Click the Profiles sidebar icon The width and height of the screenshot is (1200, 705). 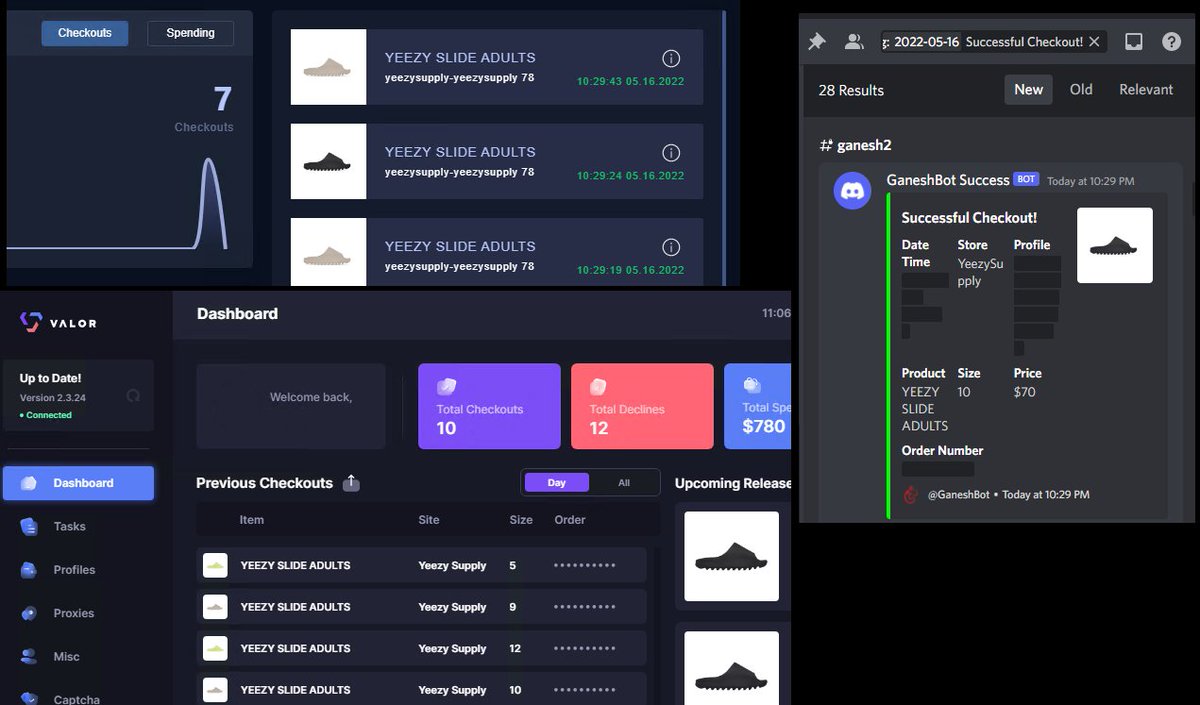[29, 570]
